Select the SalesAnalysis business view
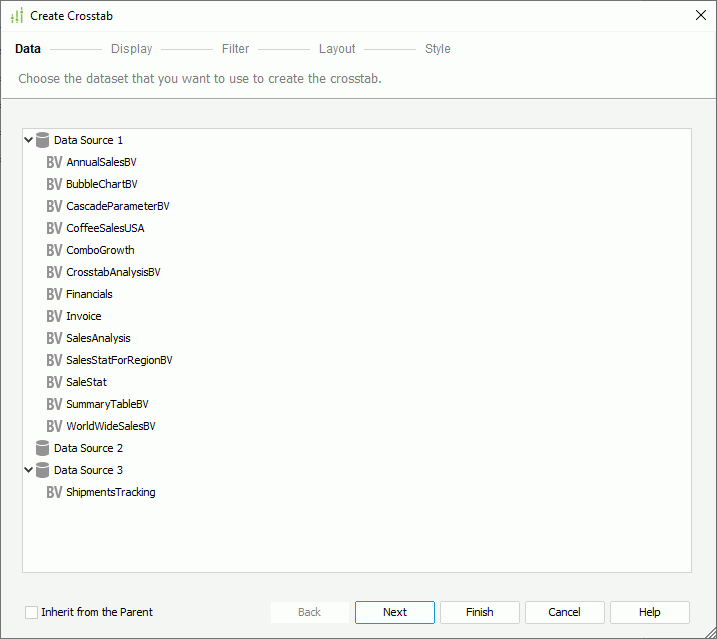Viewport: 717px width, 639px height. point(98,338)
